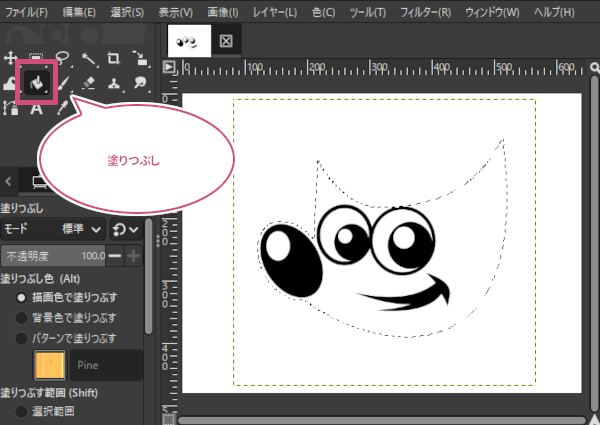This screenshot has height=425, width=600.
Task: Click the Tool Options tab icon
Action: pyautogui.click(x=39, y=182)
